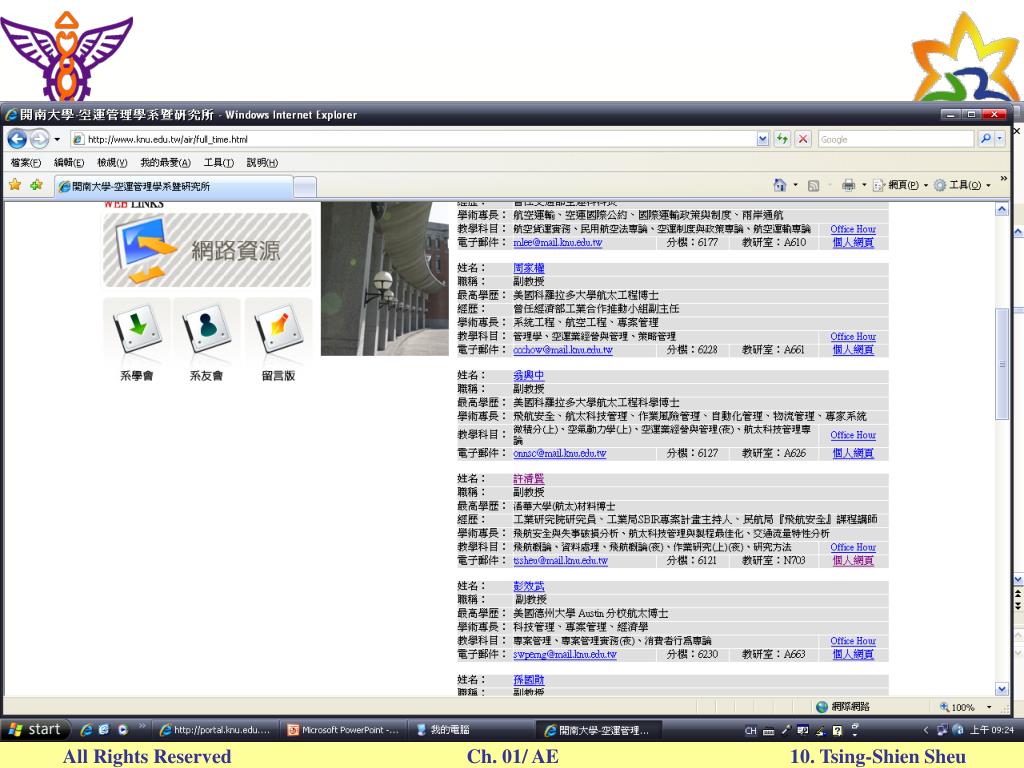This screenshot has width=1024, height=768.
Task: Click into the URL address field
Action: tap(413, 139)
